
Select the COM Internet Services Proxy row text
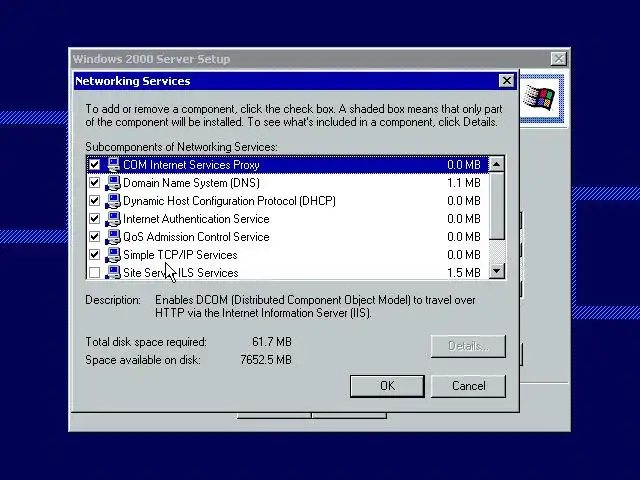(191, 165)
